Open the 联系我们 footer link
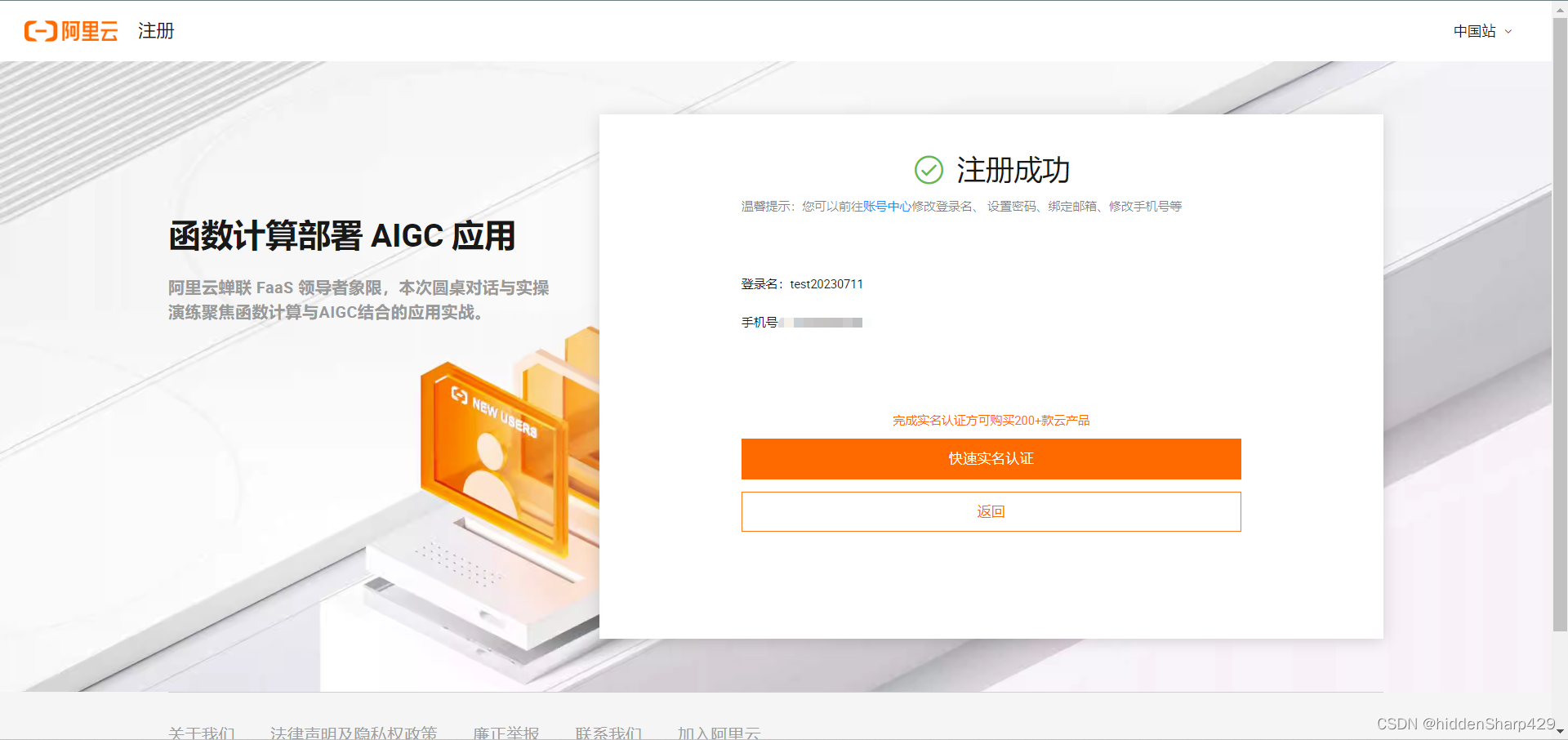 click(x=608, y=733)
